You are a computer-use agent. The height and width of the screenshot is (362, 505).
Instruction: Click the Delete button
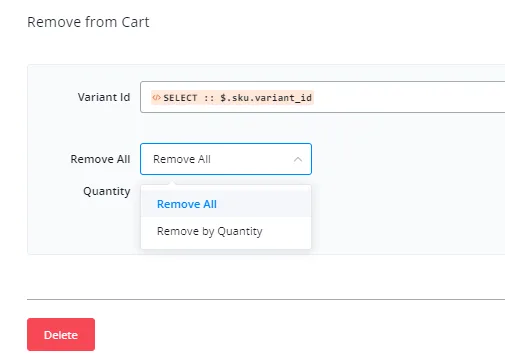pyautogui.click(x=61, y=334)
